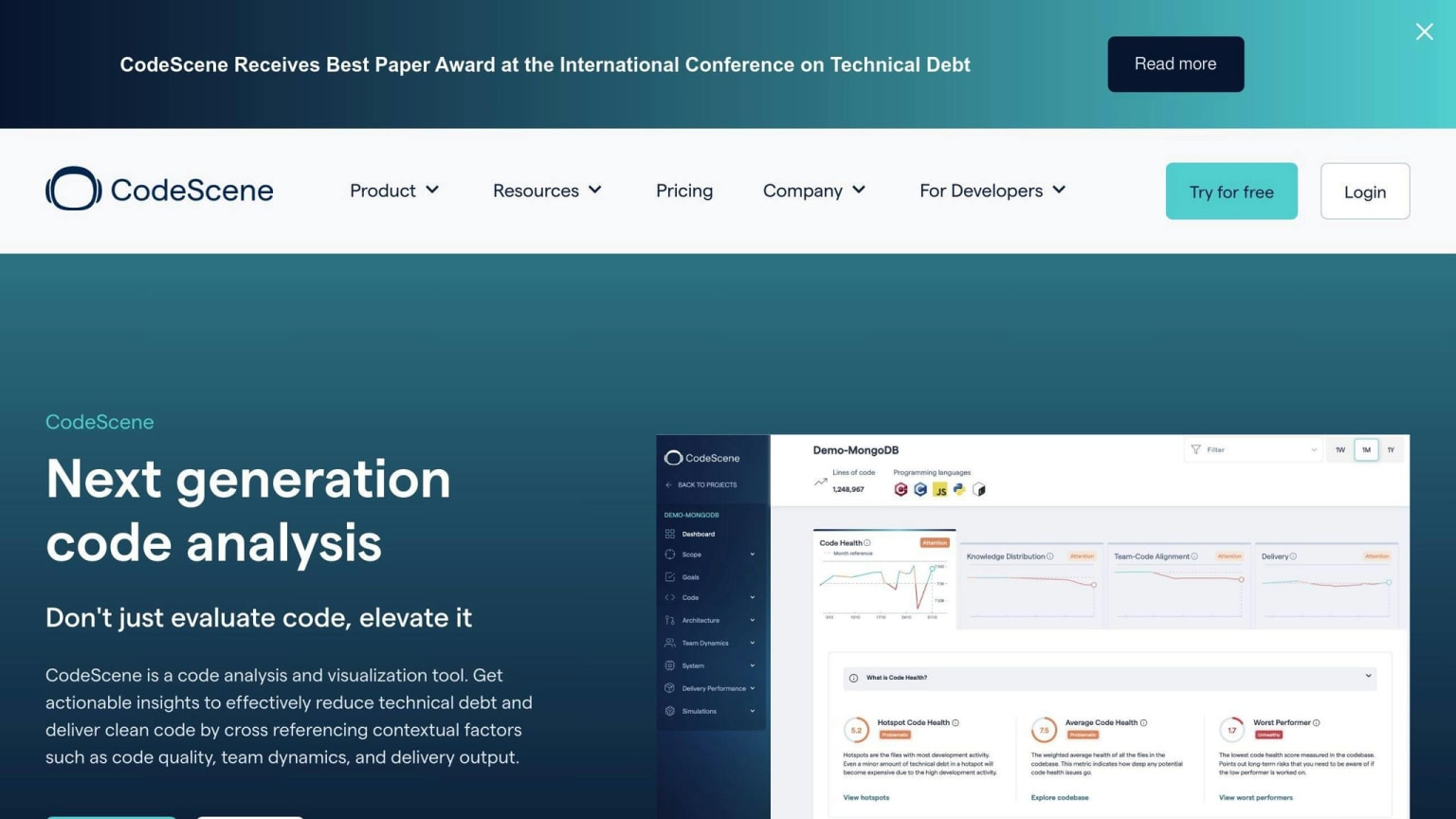Select Dashboard in the sidebar menu
Viewport: 1456px width, 819px height.
699,534
